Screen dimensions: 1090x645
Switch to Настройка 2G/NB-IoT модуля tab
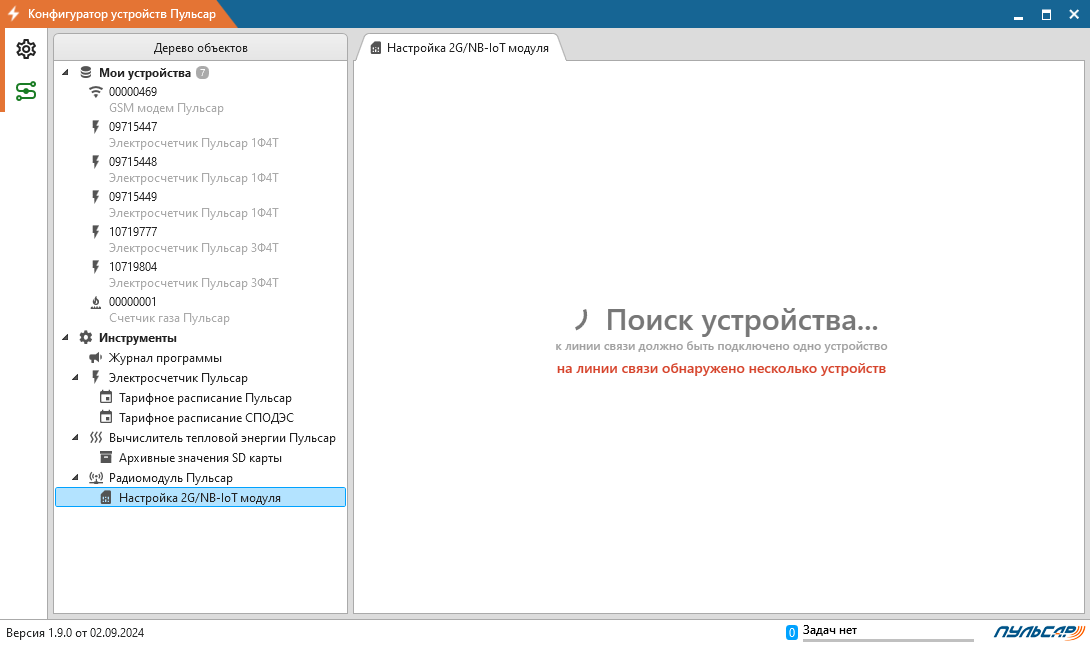coord(459,48)
